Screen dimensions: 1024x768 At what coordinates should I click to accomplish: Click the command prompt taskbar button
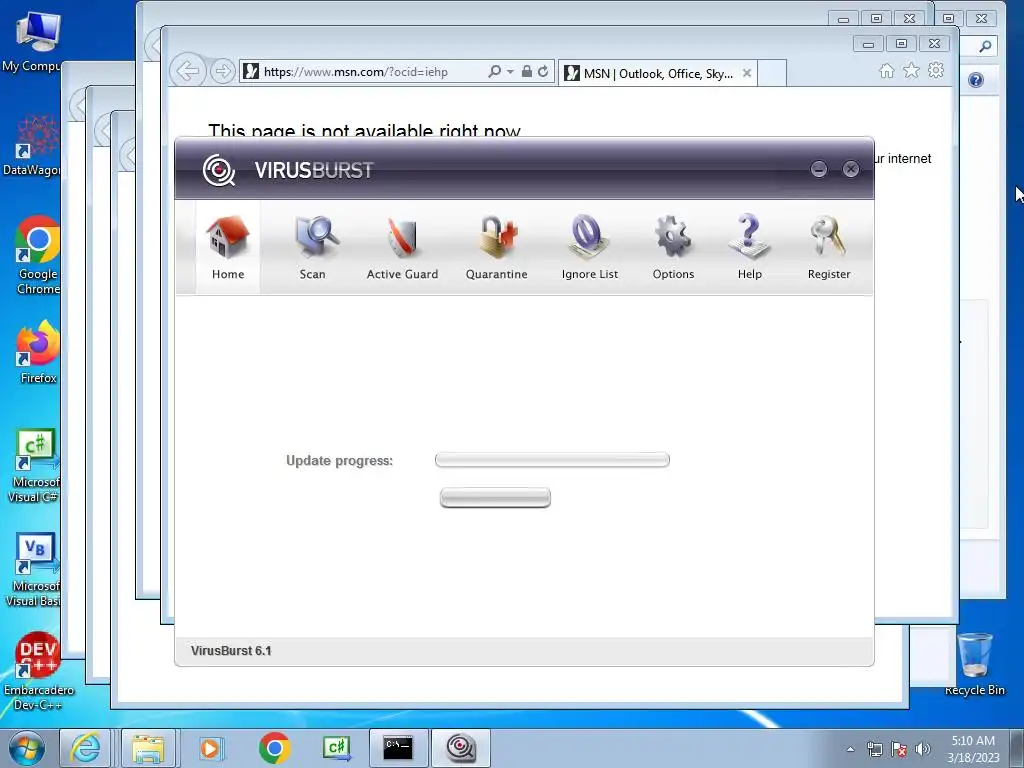coord(398,748)
